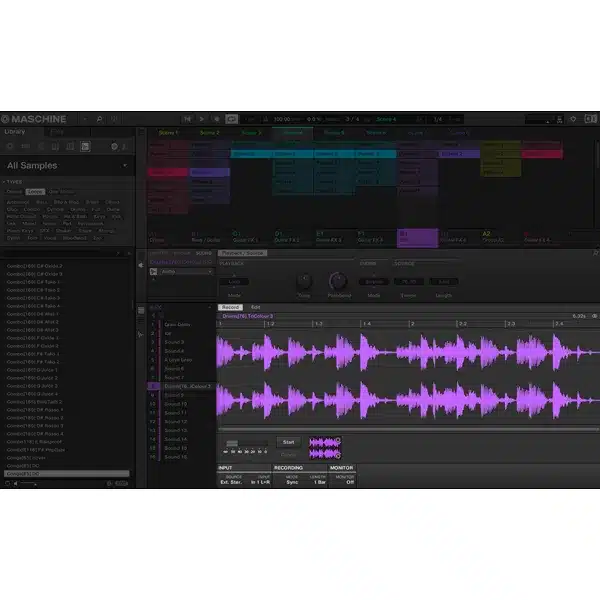Screen dimensions: 600x600
Task: Select the Instruments browser type icon
Action: click(x=55, y=146)
